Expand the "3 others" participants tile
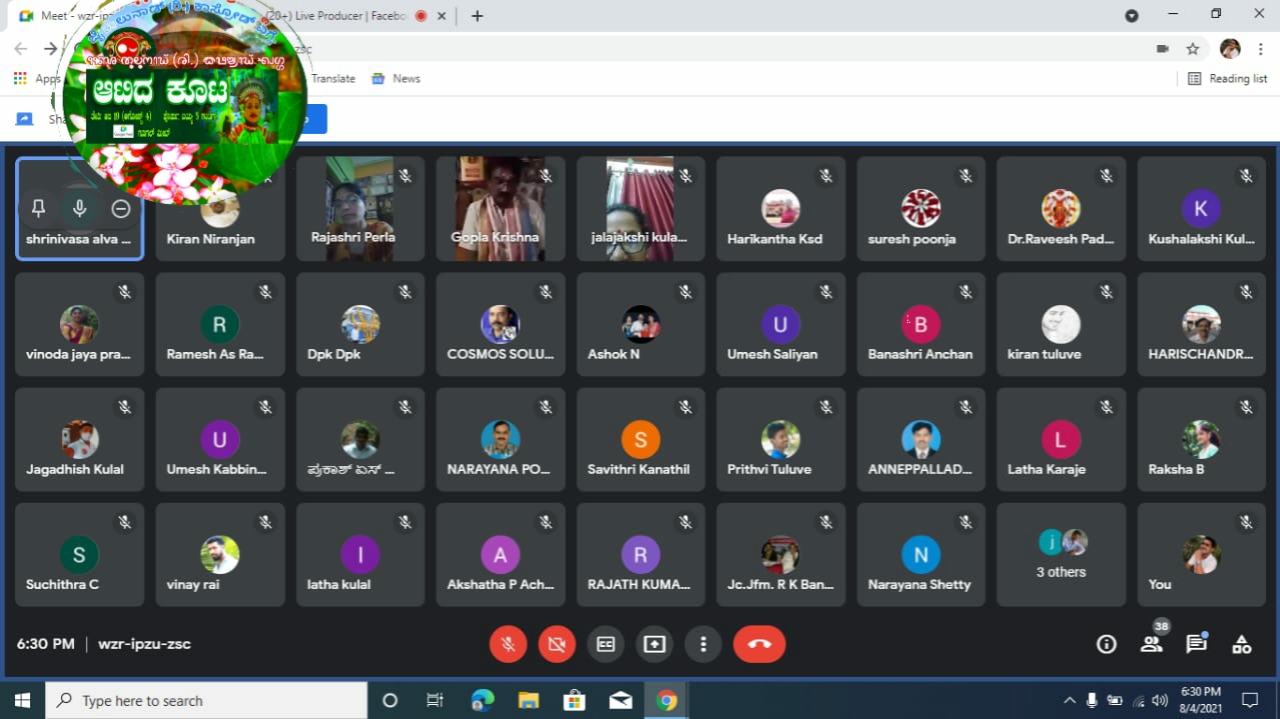This screenshot has height=719, width=1280. click(x=1061, y=555)
